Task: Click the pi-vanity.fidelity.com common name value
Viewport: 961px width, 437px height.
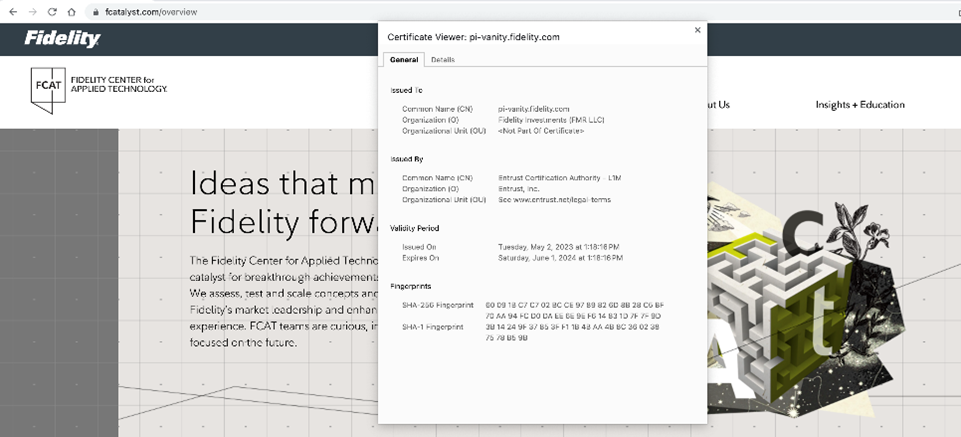Action: (x=533, y=109)
